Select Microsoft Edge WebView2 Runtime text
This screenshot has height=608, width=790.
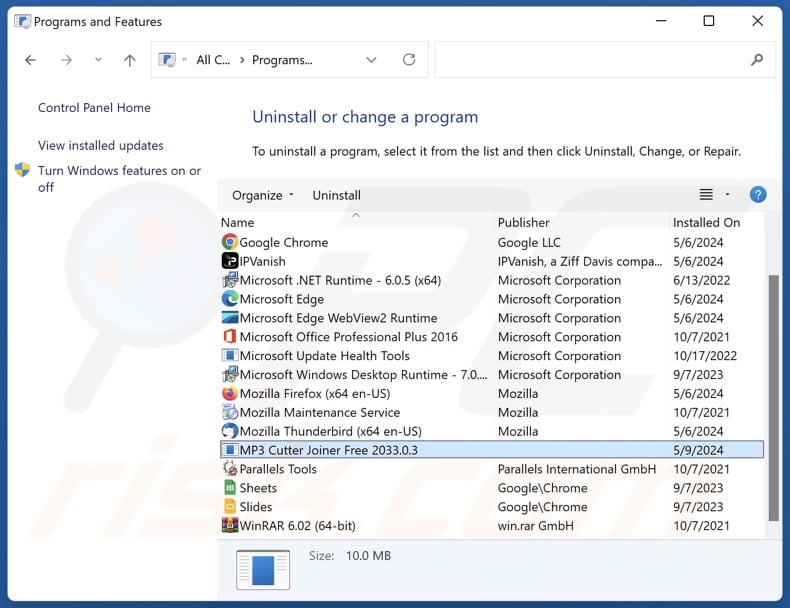338,318
